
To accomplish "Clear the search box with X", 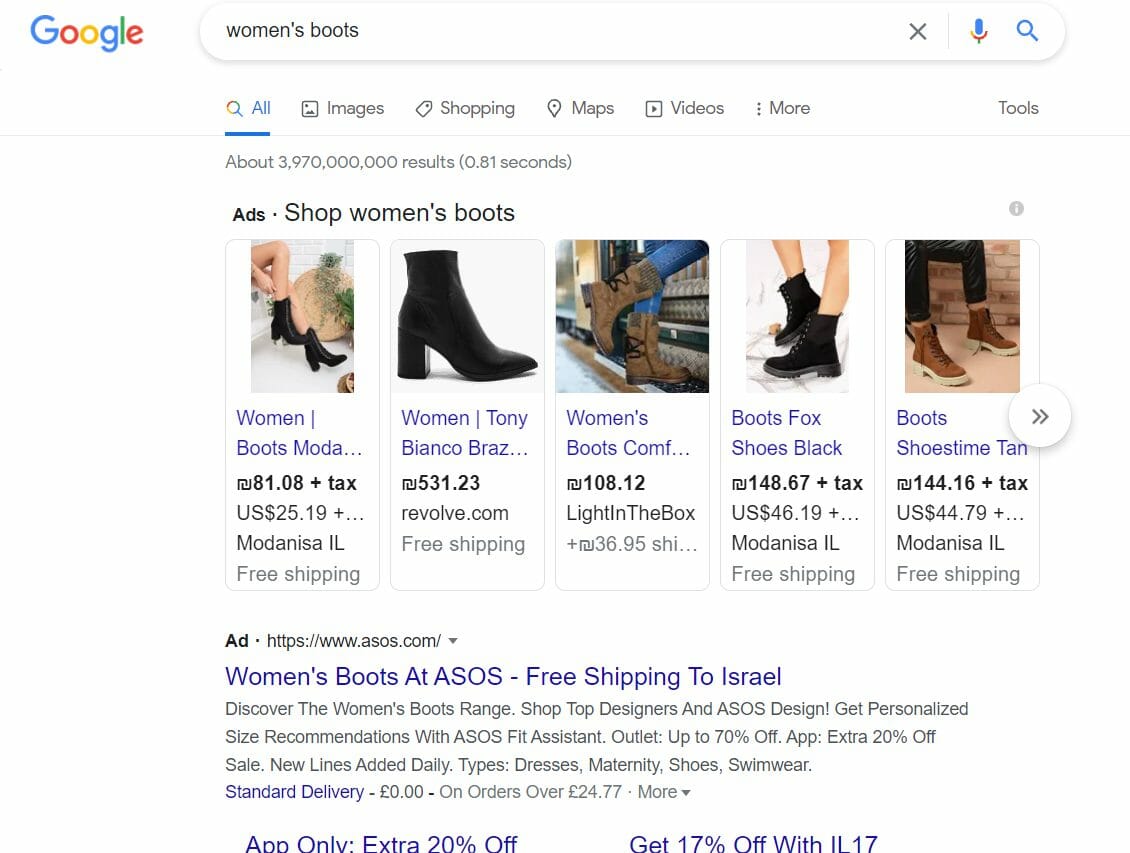I will click(917, 32).
